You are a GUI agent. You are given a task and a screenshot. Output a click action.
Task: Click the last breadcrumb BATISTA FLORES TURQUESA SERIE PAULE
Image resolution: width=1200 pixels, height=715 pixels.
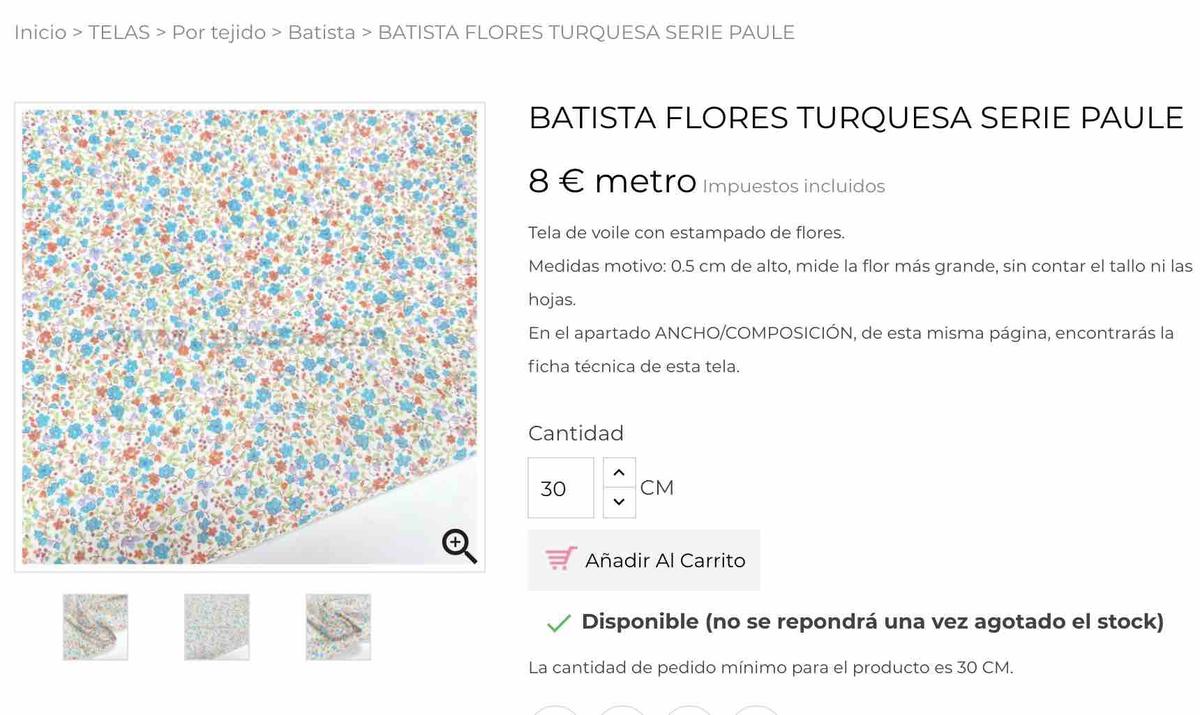click(586, 32)
